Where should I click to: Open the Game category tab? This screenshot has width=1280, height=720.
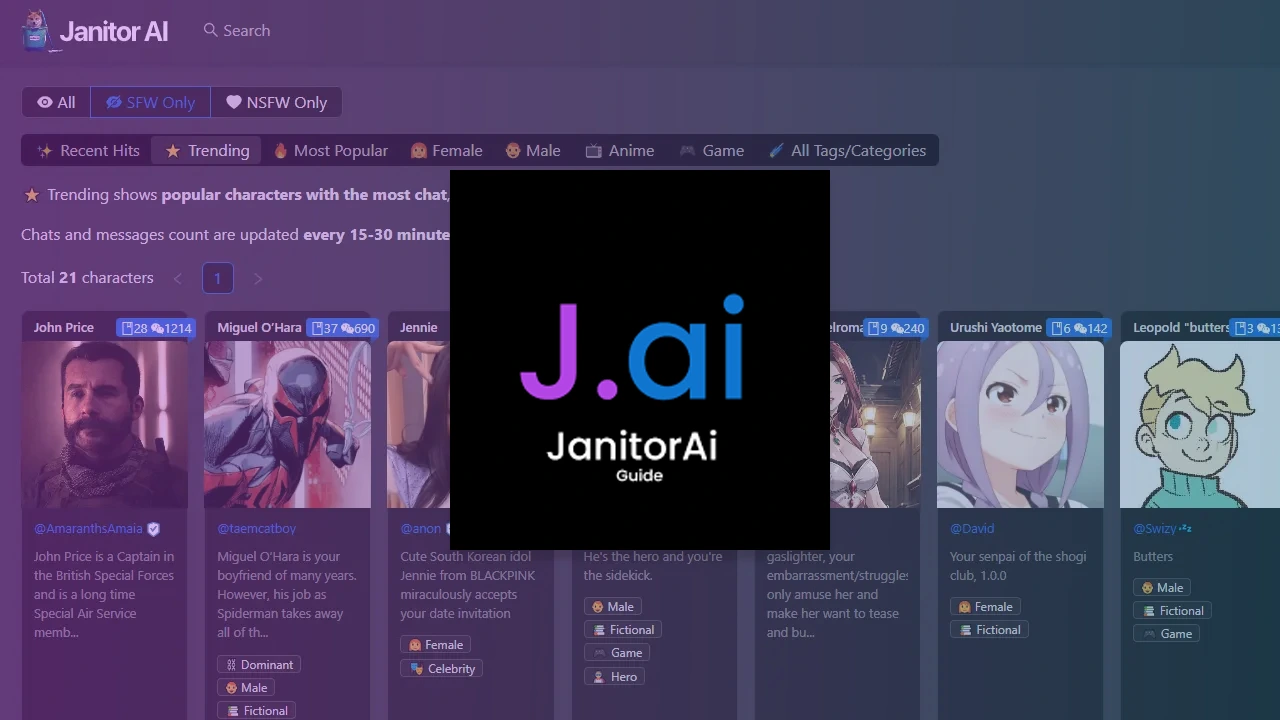712,151
